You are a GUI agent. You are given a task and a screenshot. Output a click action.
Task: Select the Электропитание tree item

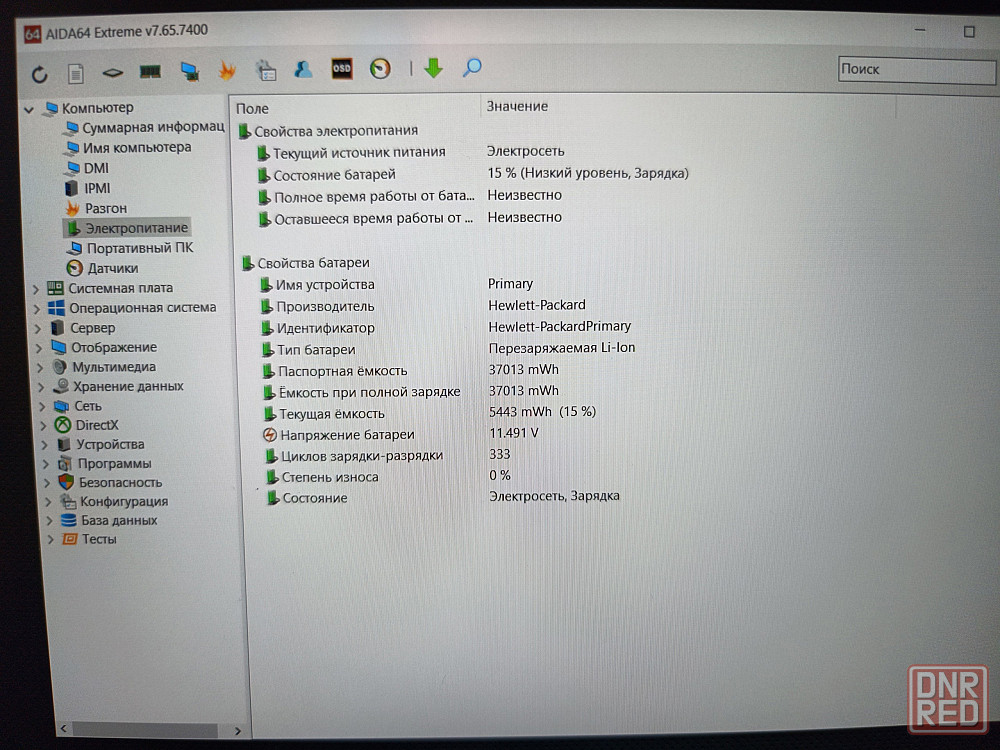pos(127,228)
